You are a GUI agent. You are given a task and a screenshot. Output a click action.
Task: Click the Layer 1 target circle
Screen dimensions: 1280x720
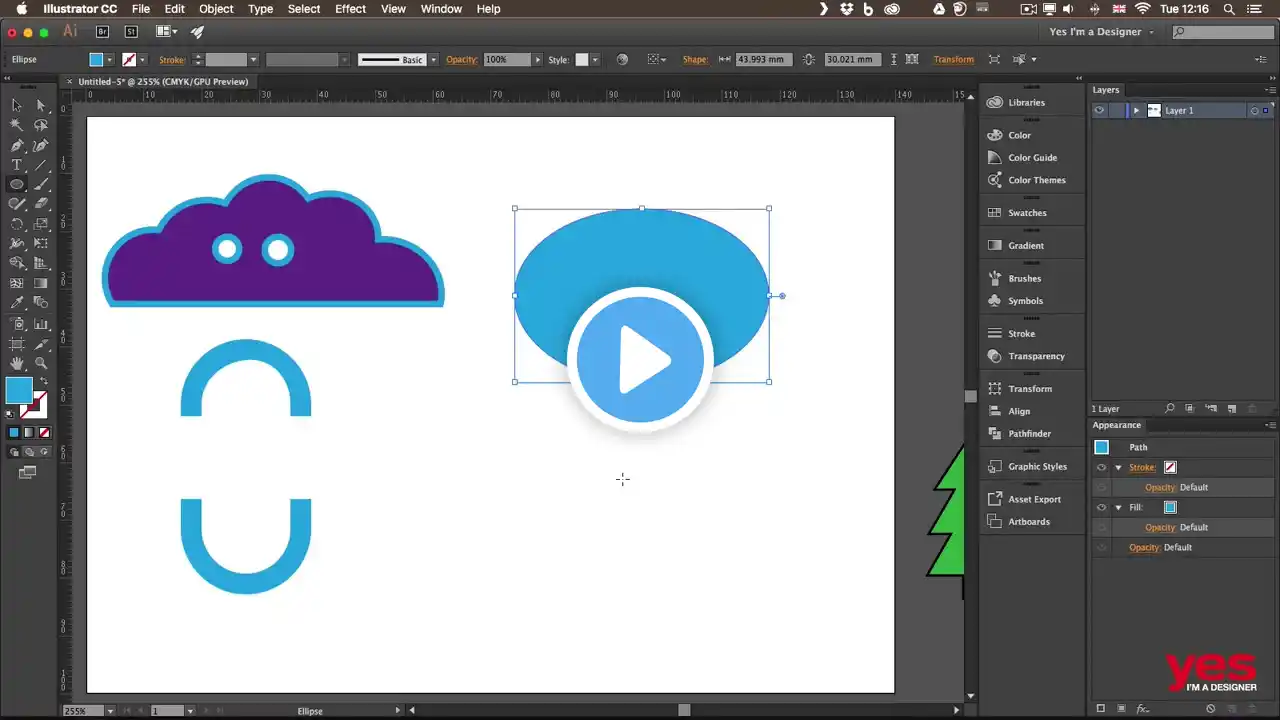tap(1255, 111)
